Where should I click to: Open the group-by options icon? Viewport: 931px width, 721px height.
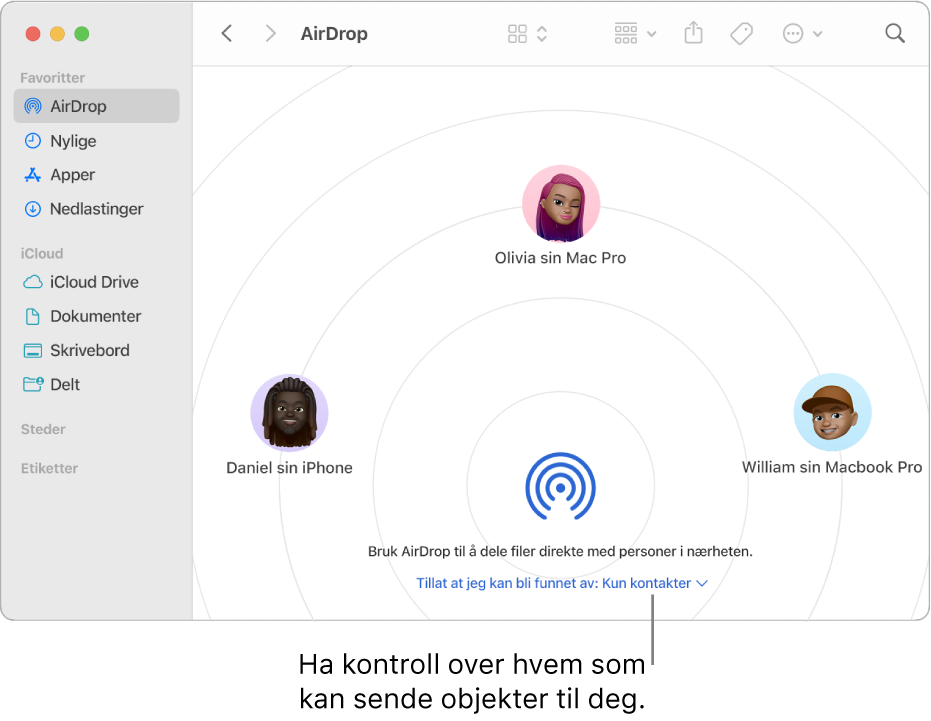click(626, 33)
